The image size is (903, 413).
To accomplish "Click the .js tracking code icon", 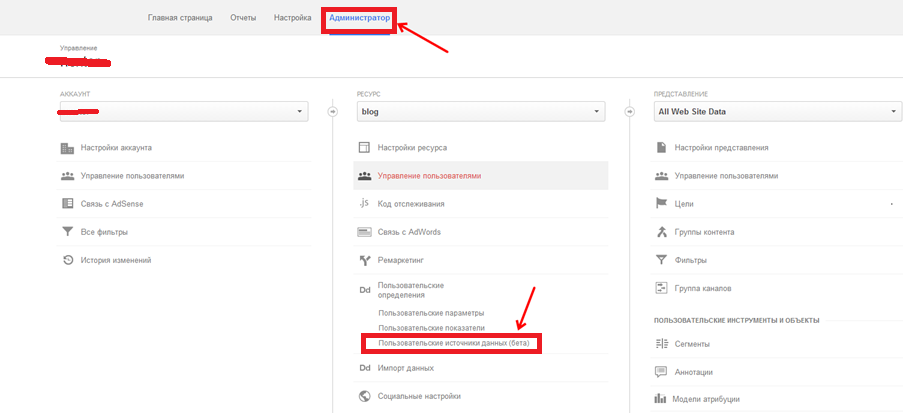I will click(x=363, y=203).
